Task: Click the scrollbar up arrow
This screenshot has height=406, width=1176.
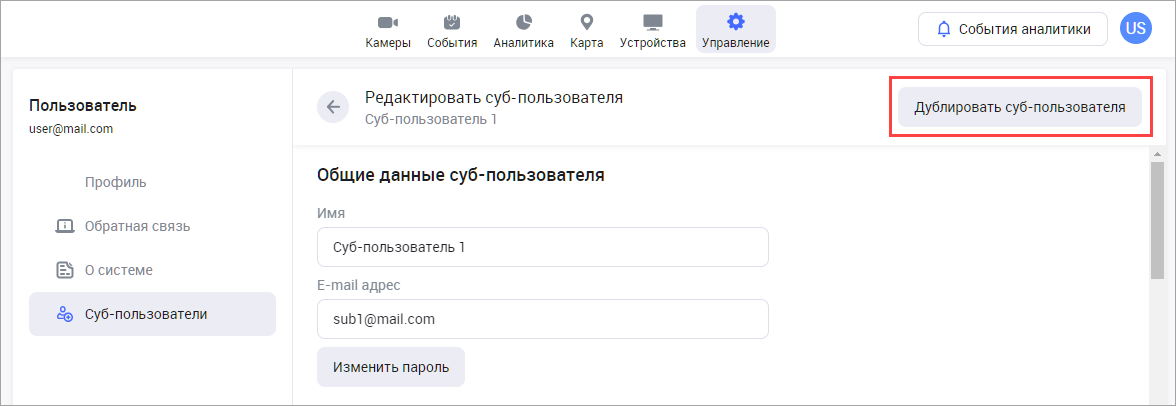Action: [x=1157, y=154]
